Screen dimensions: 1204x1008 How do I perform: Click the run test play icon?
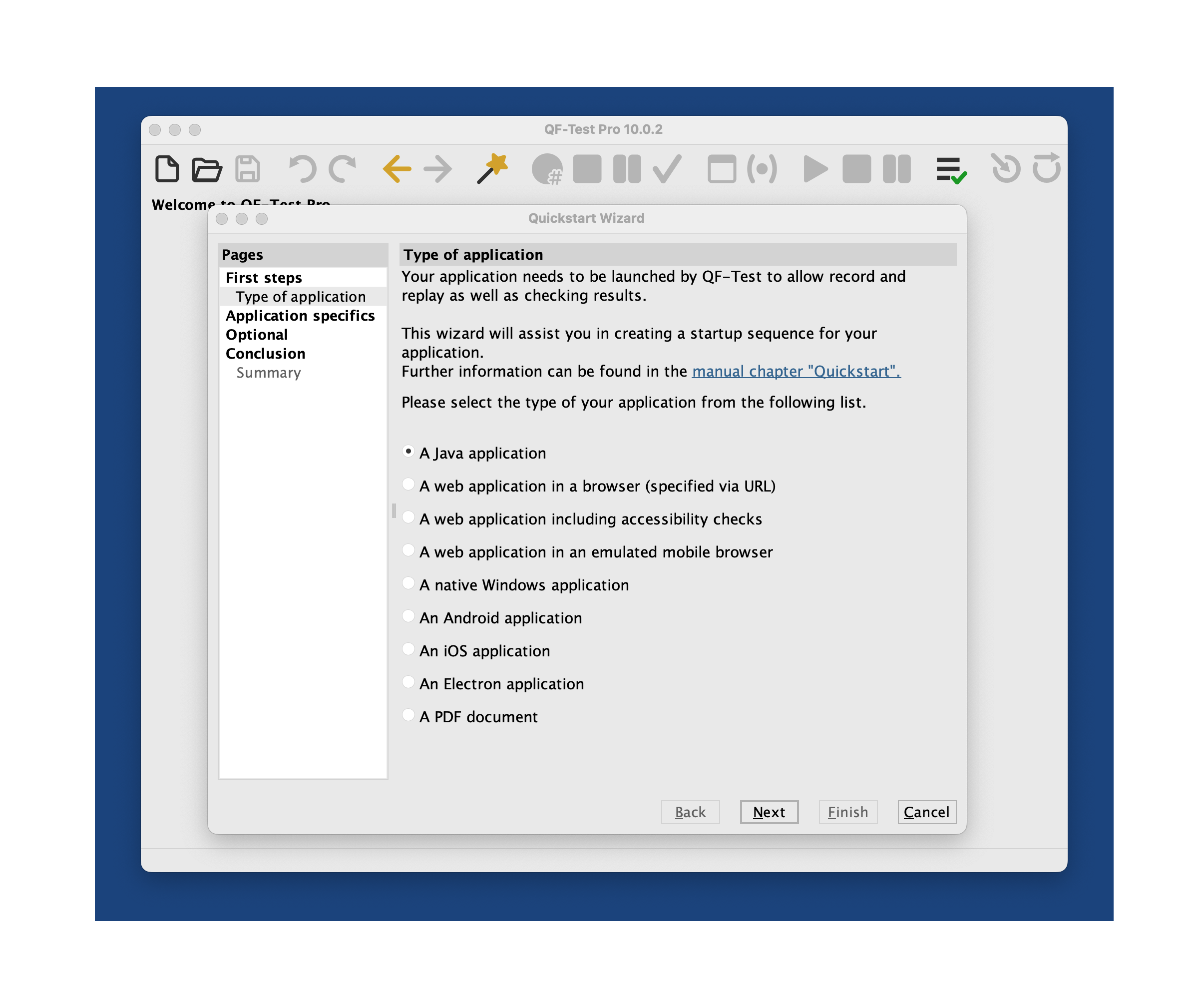click(814, 169)
